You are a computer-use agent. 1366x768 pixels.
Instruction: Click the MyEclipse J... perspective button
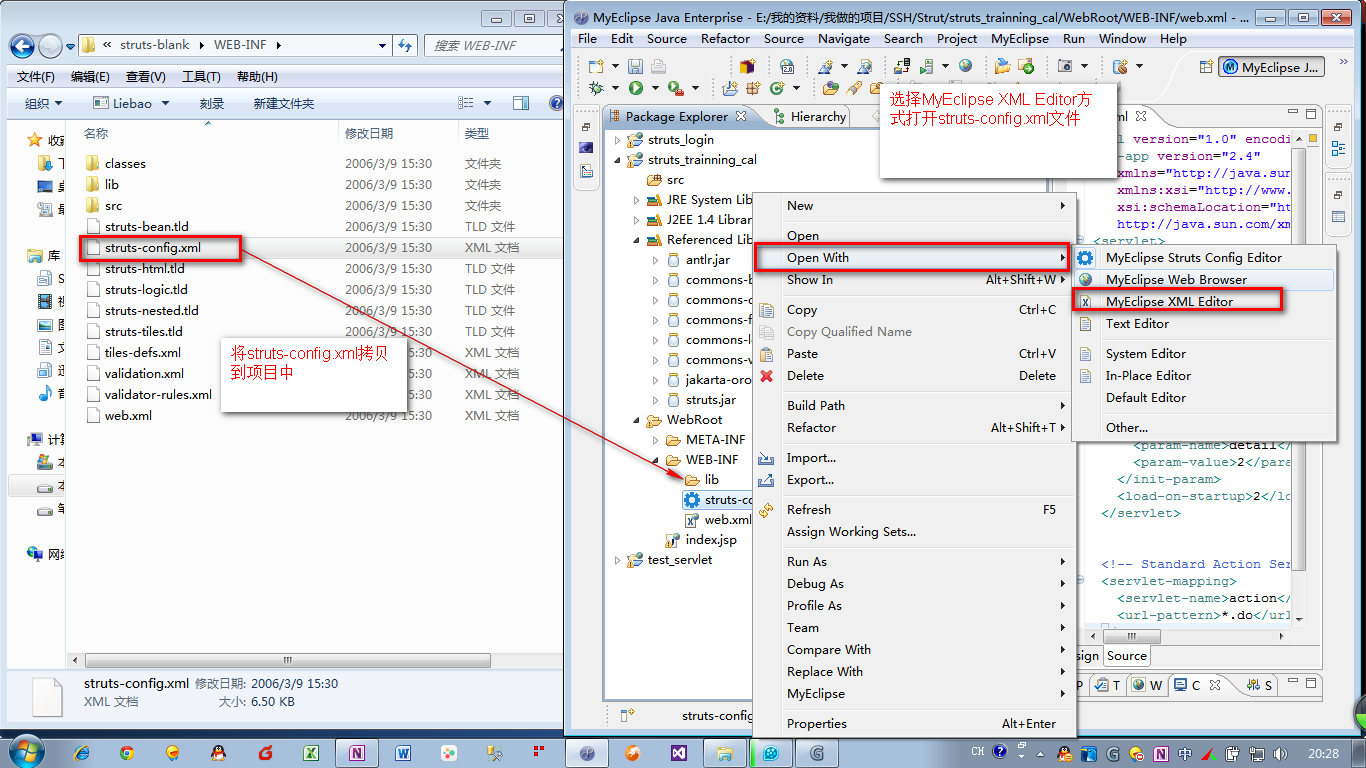[1273, 67]
